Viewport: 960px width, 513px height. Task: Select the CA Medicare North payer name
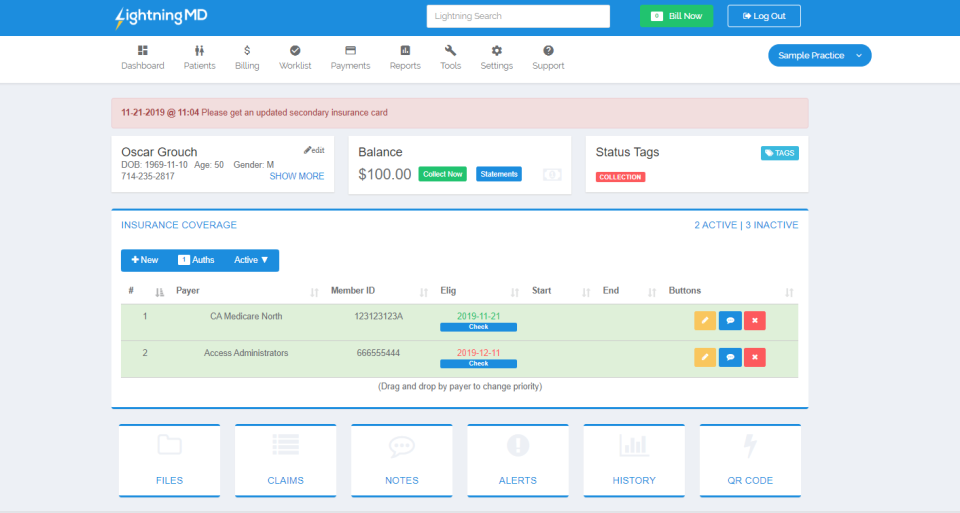246,316
